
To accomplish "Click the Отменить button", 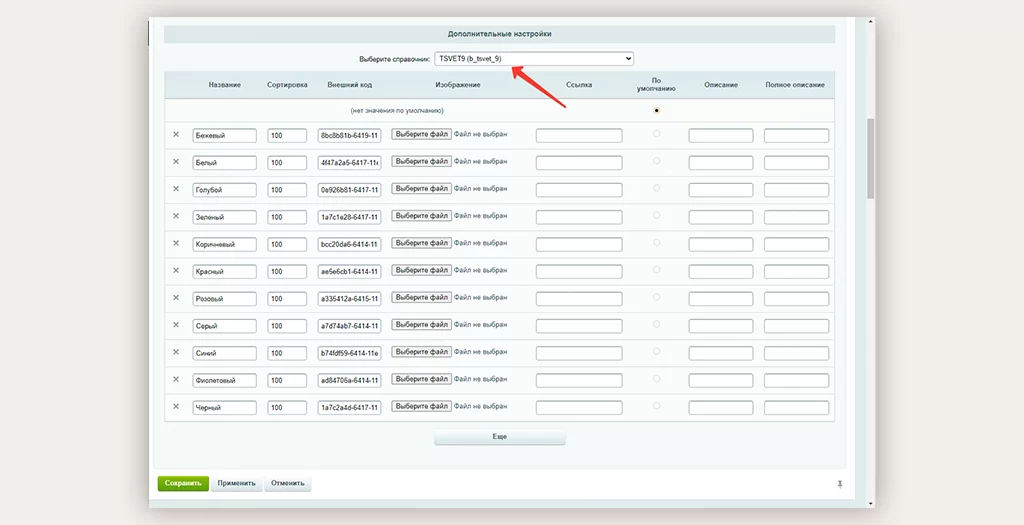I will point(287,483).
